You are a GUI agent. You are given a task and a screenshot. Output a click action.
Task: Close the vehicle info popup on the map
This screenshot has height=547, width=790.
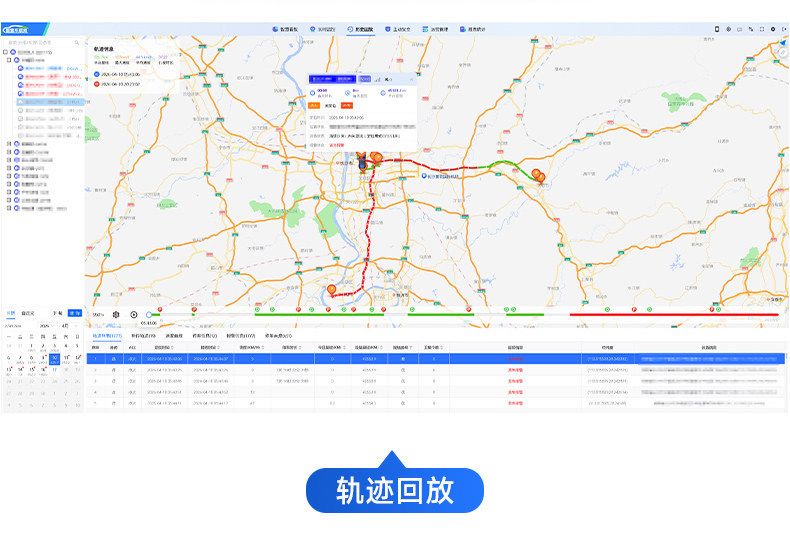pos(411,79)
